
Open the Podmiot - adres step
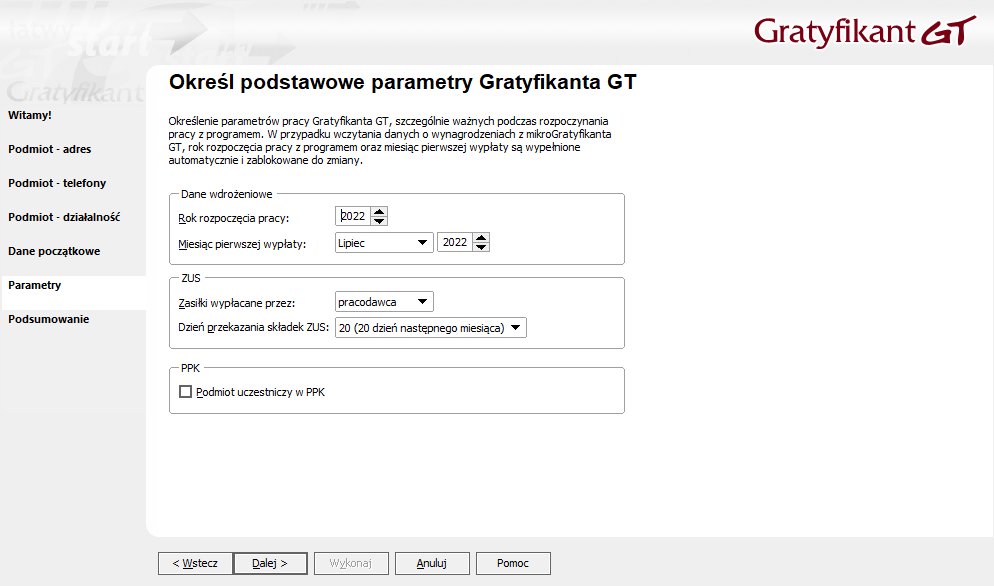point(49,149)
